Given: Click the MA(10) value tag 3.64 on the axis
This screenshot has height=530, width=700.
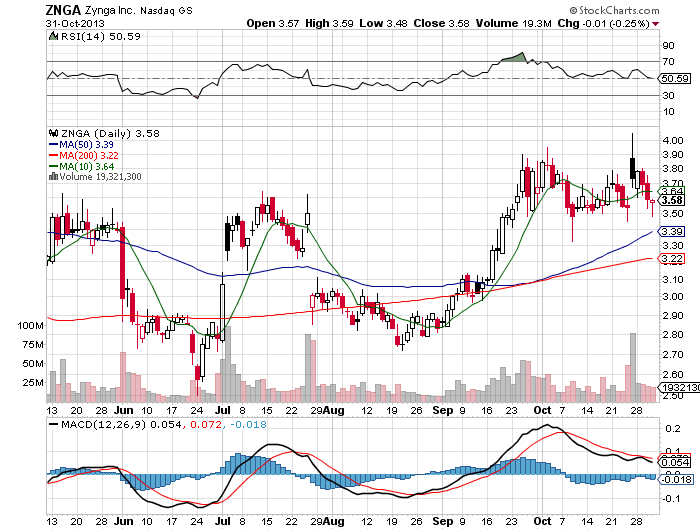Looking at the screenshot, I should 672,191.
